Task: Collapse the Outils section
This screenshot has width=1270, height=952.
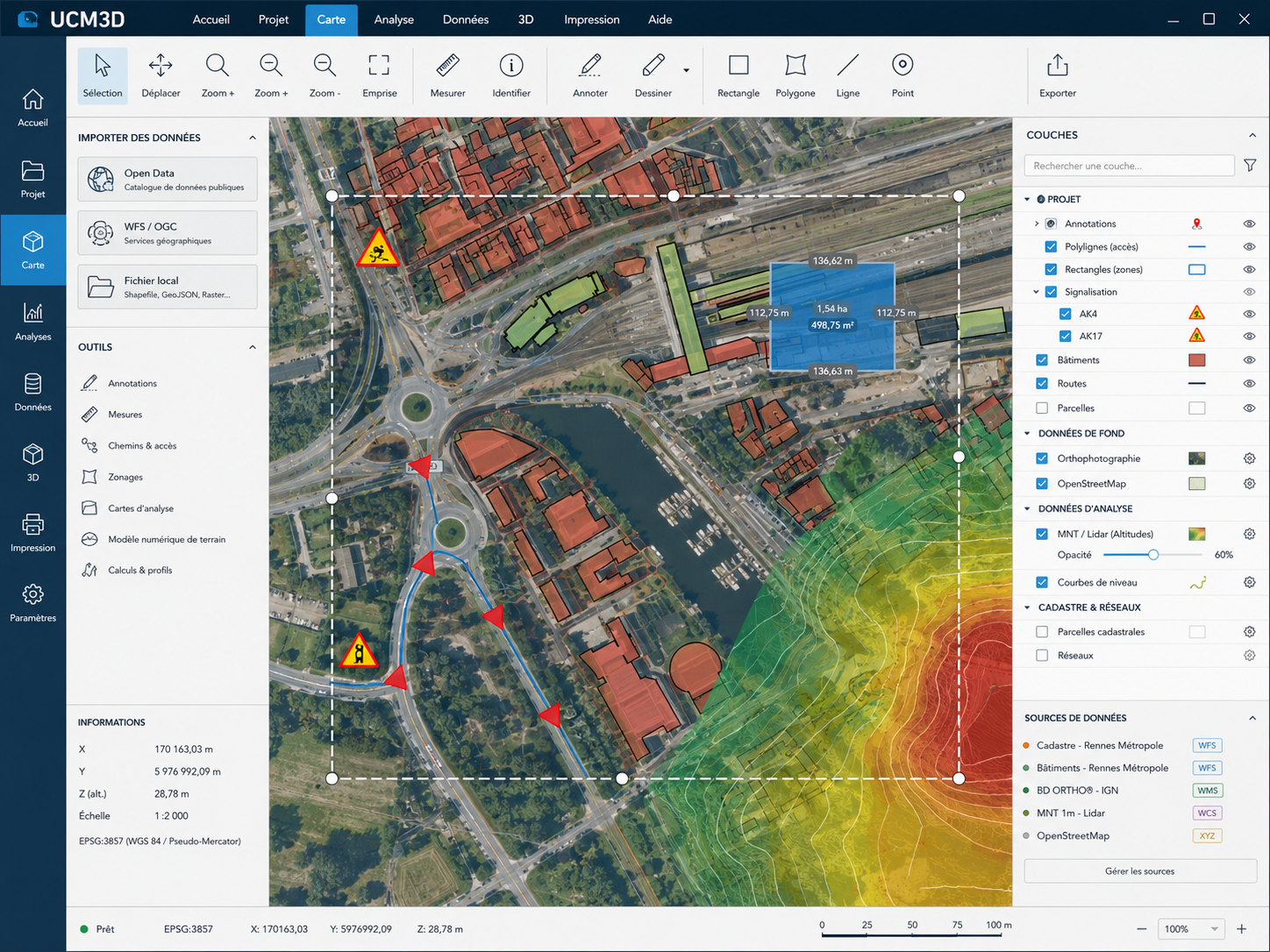Action: tap(253, 347)
